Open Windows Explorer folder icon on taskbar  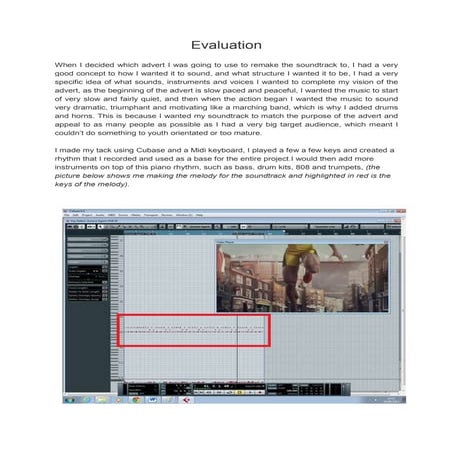pos(101,400)
